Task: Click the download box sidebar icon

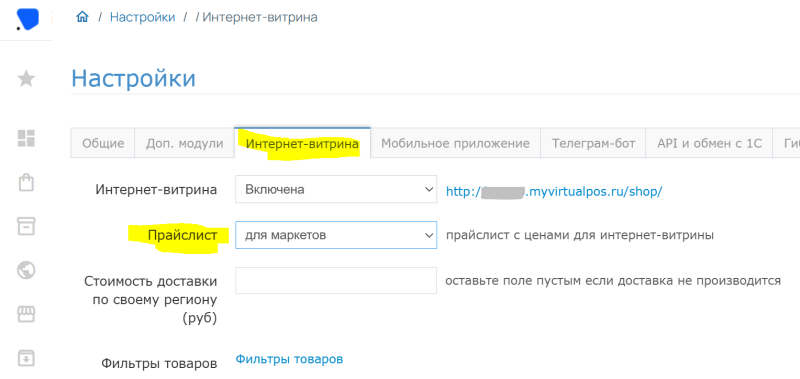Action: pos(26,358)
